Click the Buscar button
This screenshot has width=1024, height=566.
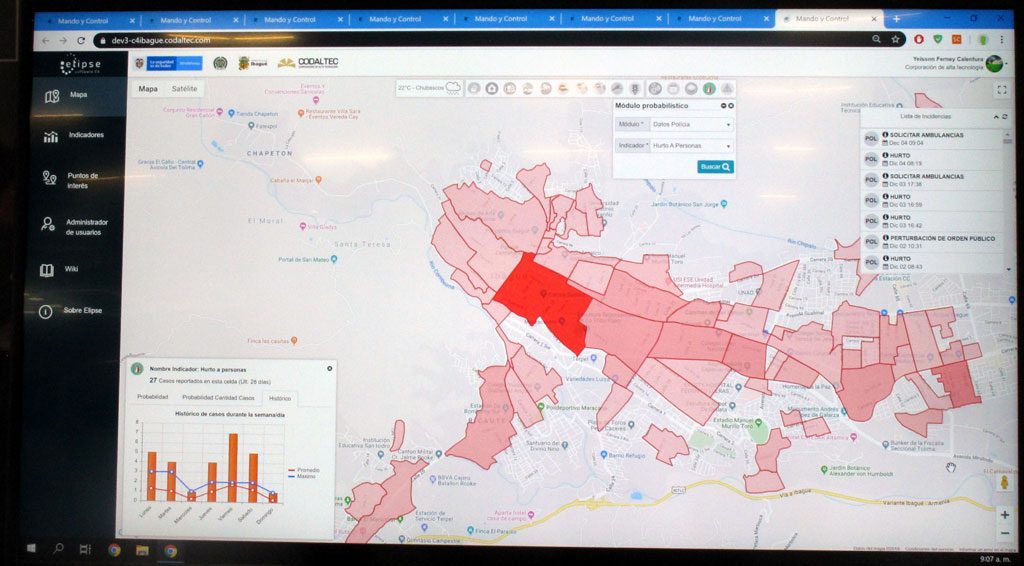coord(715,167)
